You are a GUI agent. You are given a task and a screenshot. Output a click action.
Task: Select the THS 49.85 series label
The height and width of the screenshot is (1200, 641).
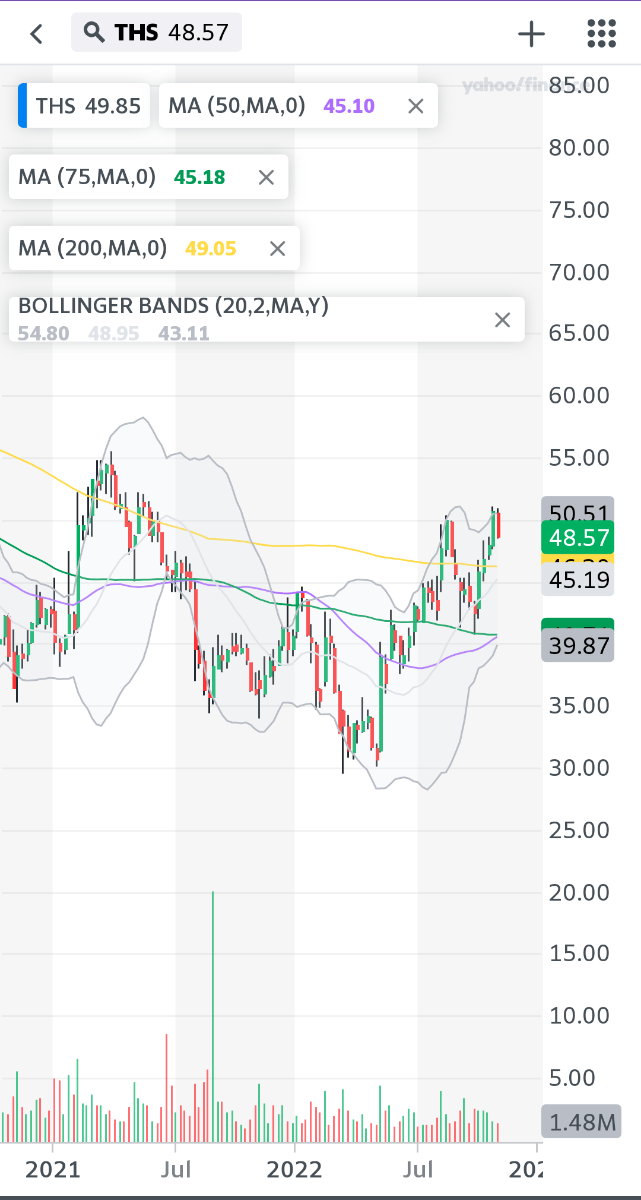pos(88,106)
